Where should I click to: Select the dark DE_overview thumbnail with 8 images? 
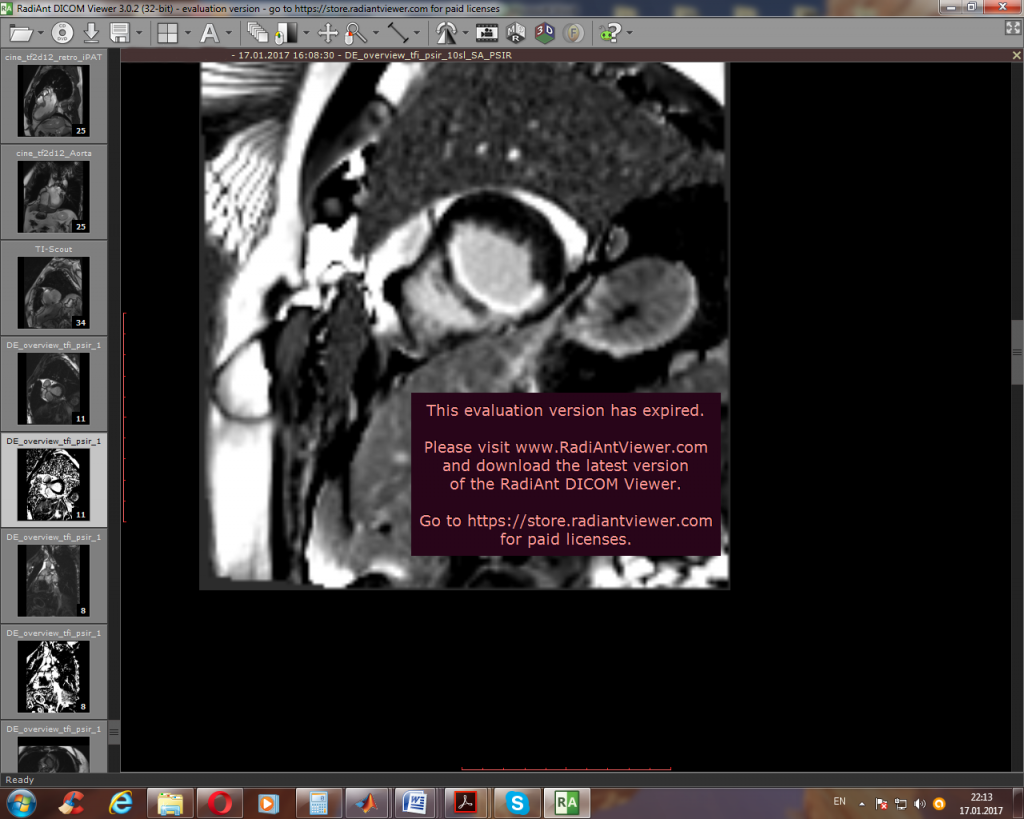coord(54,575)
